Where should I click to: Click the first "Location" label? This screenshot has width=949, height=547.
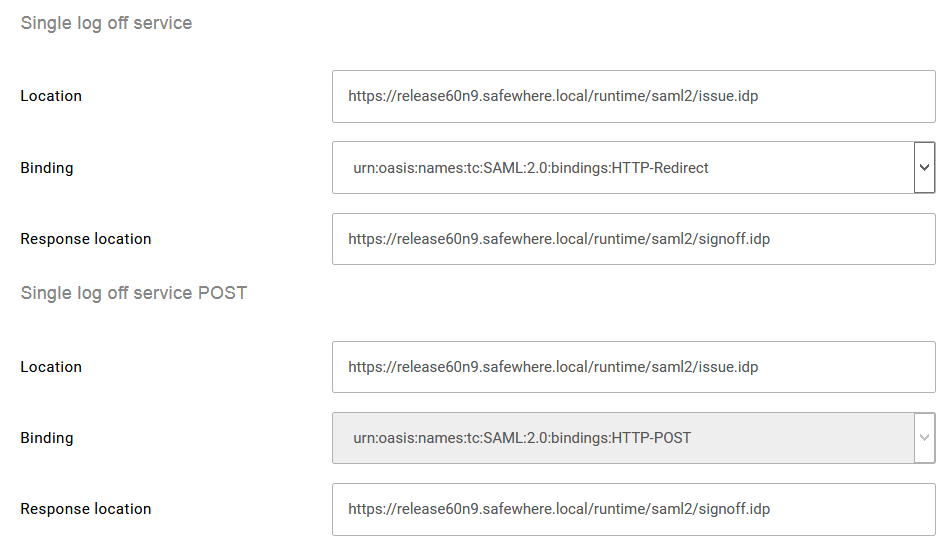(51, 96)
